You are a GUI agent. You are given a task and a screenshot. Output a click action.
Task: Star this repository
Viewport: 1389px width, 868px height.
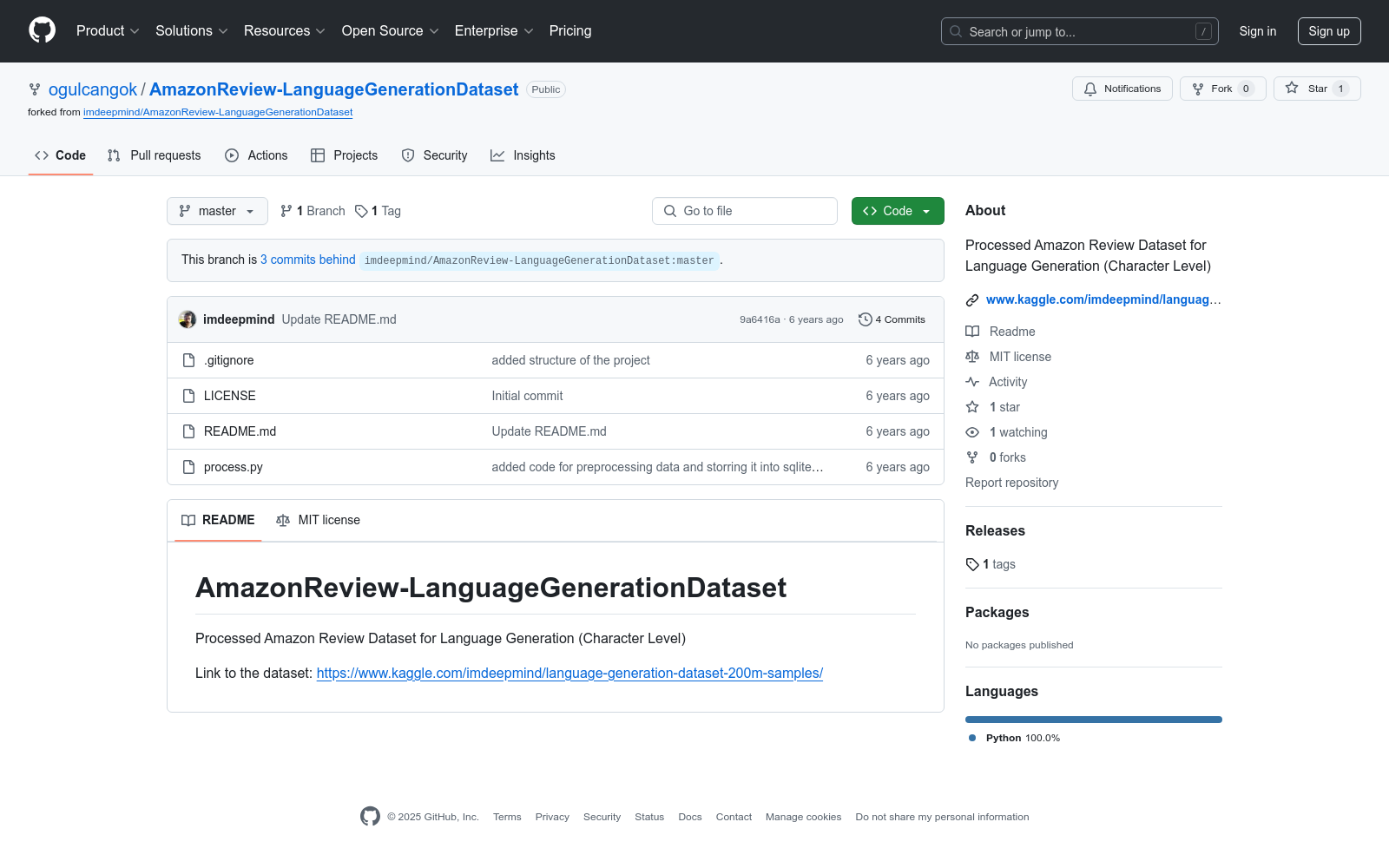tap(1317, 89)
